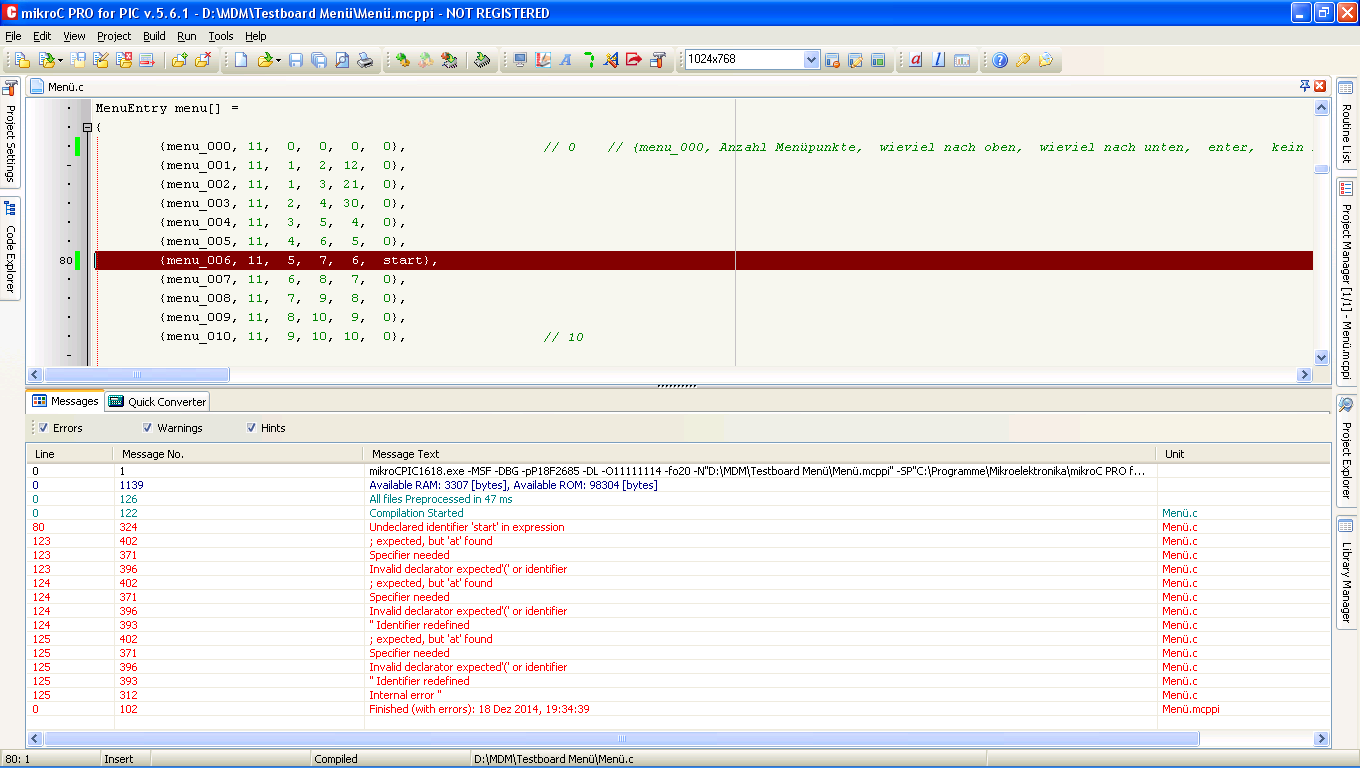Open the Project menu

click(x=114, y=36)
